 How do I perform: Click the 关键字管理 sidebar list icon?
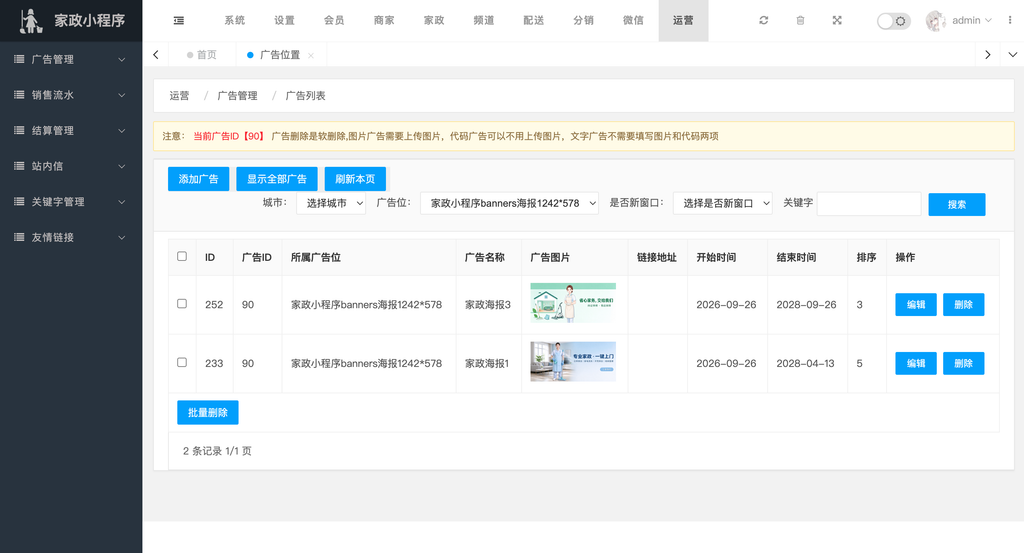coord(20,202)
